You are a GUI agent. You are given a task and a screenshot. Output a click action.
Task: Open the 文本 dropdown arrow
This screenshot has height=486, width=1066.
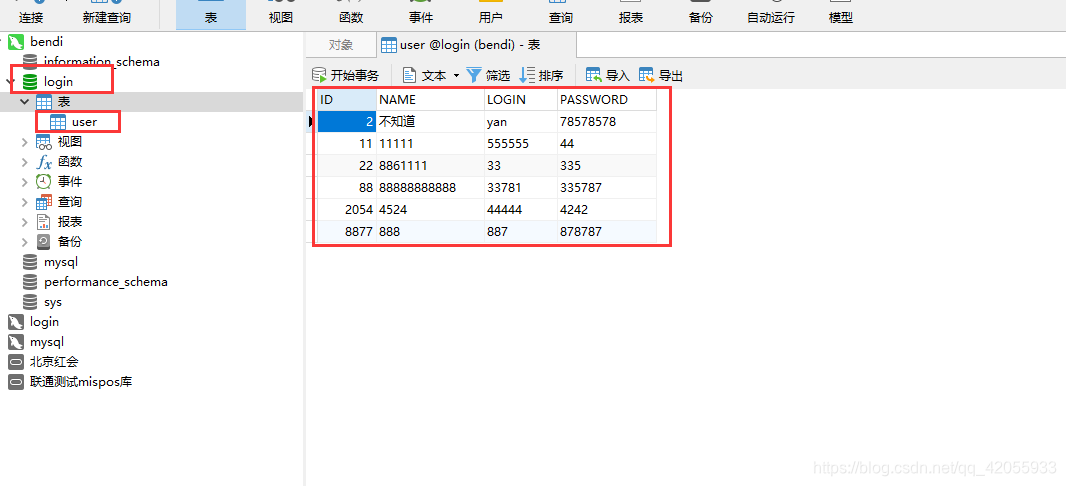[x=456, y=75]
